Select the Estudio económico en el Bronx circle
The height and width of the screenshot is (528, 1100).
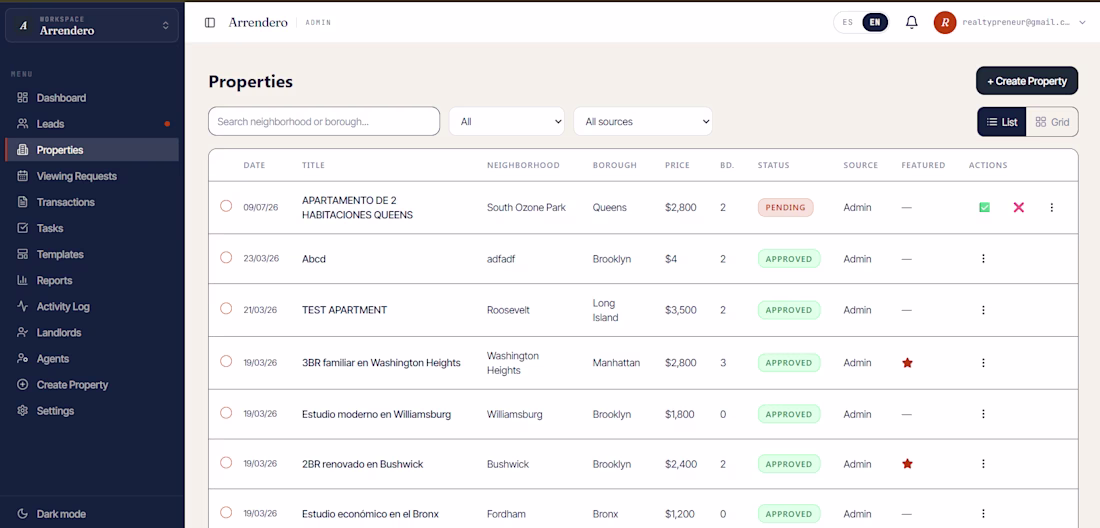226,513
